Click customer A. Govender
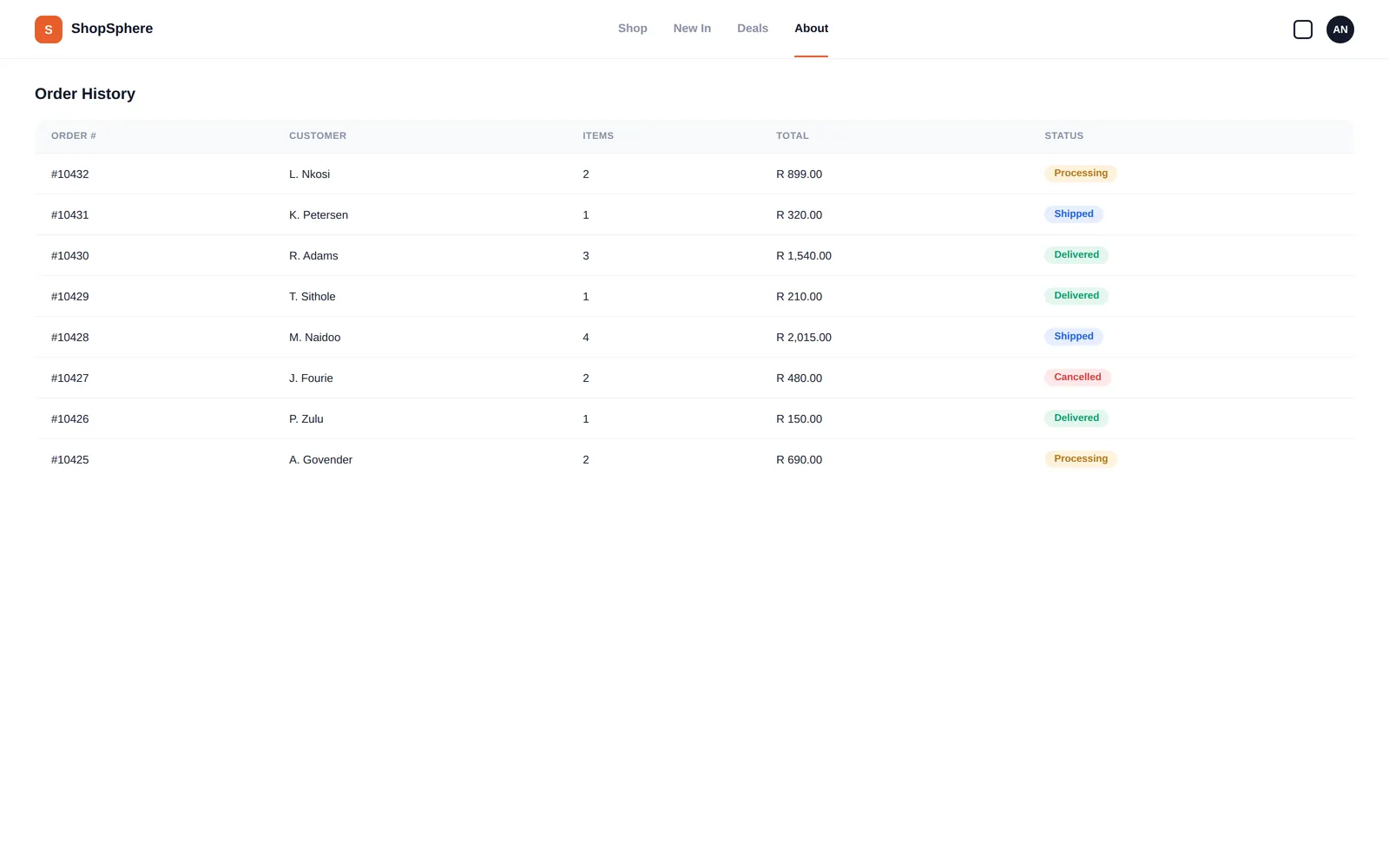1389x868 pixels. [320, 460]
